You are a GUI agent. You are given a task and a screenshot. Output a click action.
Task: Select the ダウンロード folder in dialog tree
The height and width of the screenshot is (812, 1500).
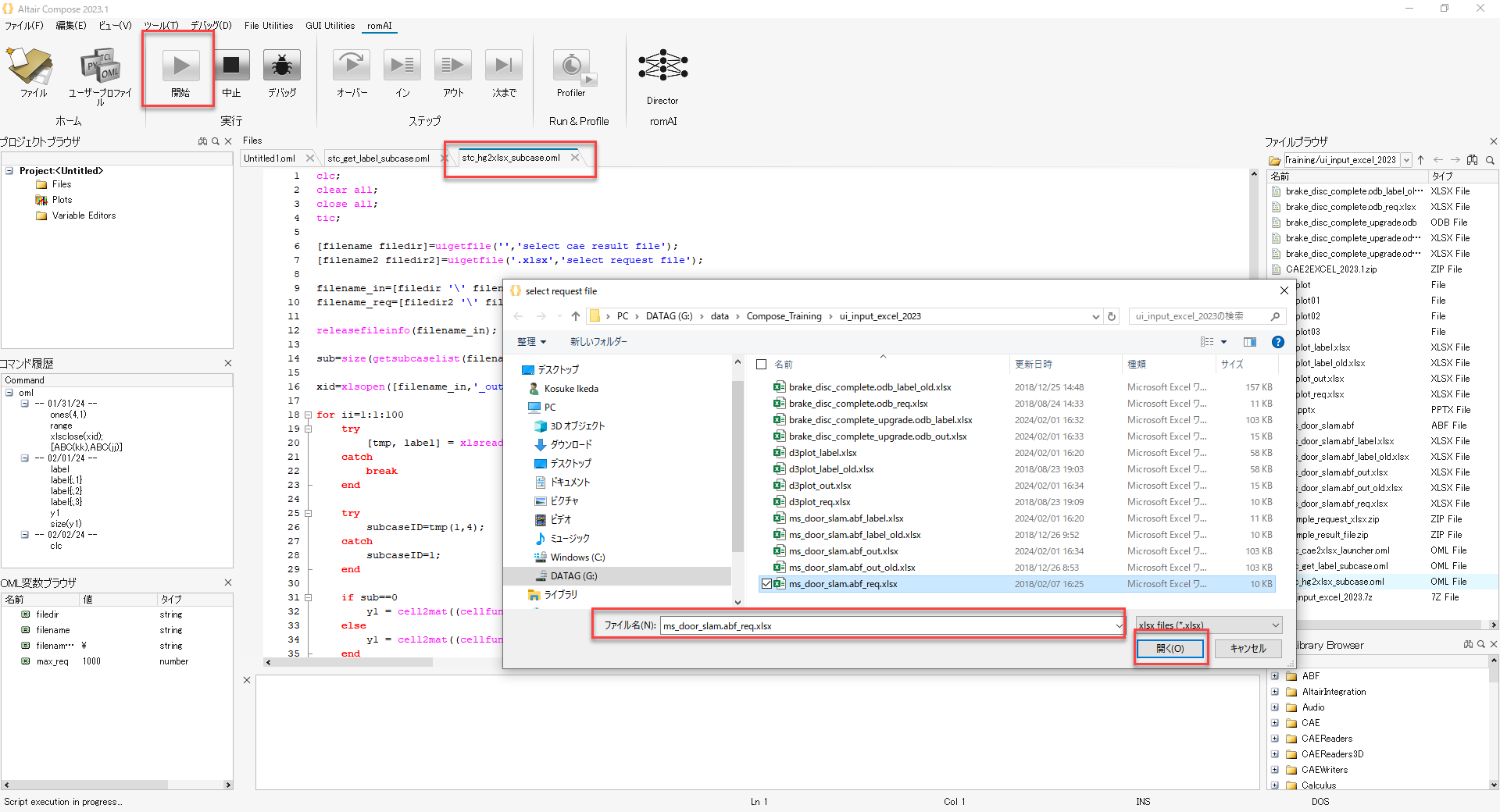[571, 444]
